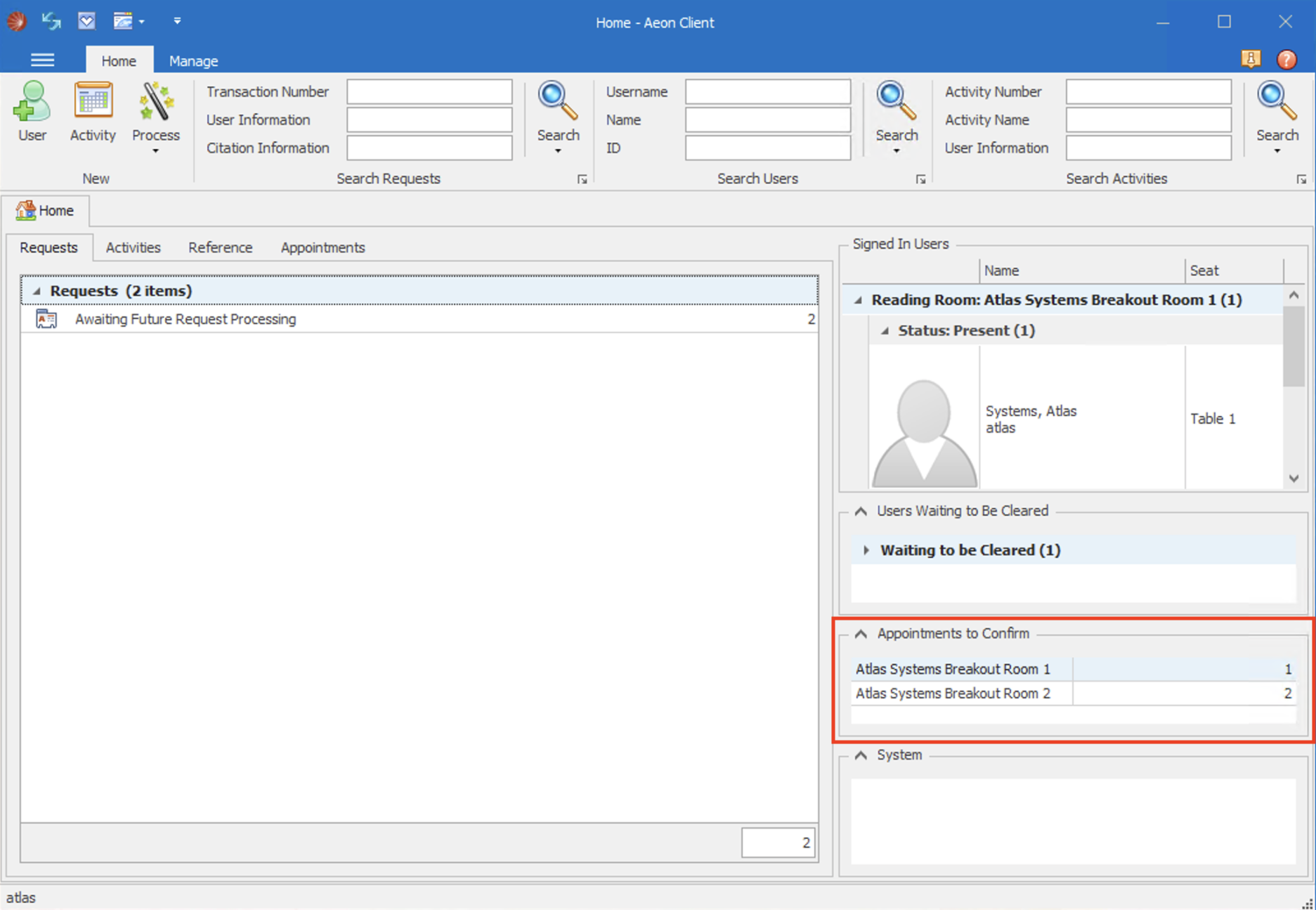Click the refresh arrows in the title bar
This screenshot has height=910, width=1316.
tap(51, 21)
